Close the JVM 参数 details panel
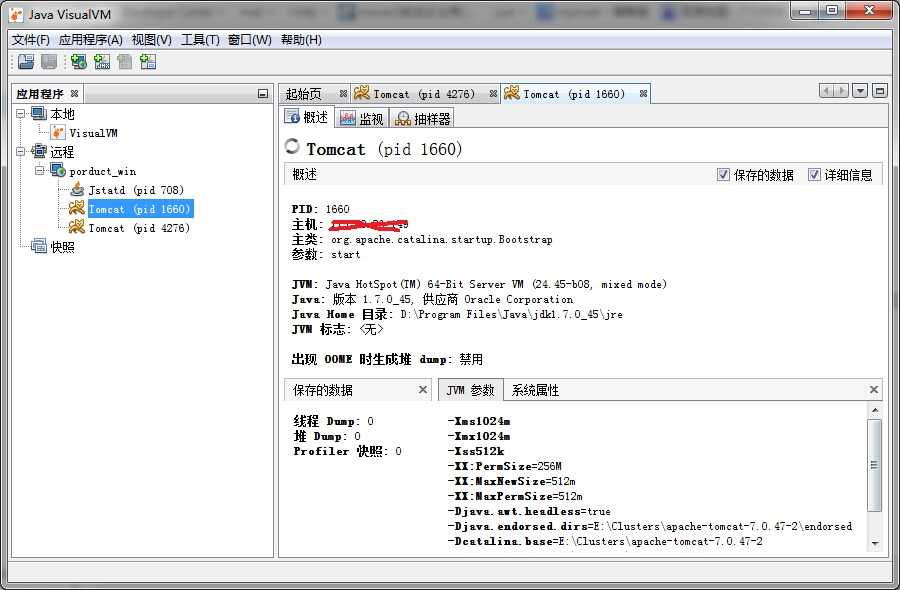 tap(874, 390)
